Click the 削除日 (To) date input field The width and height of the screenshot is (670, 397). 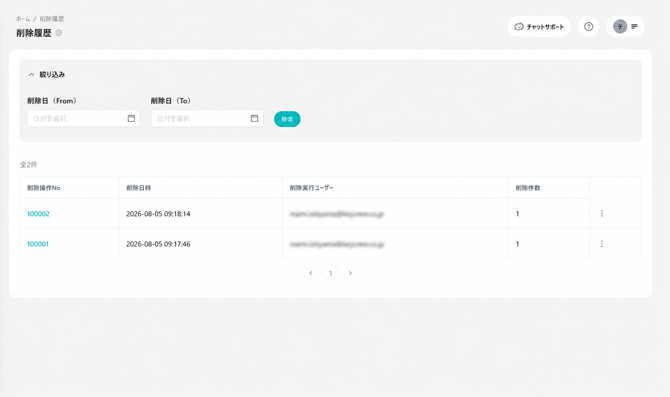(x=207, y=118)
